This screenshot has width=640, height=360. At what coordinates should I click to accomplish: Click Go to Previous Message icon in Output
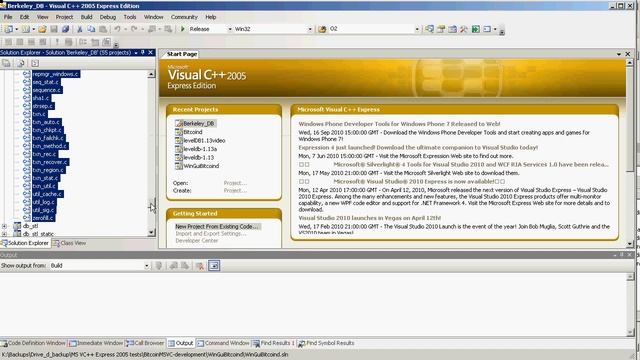tap(173, 266)
